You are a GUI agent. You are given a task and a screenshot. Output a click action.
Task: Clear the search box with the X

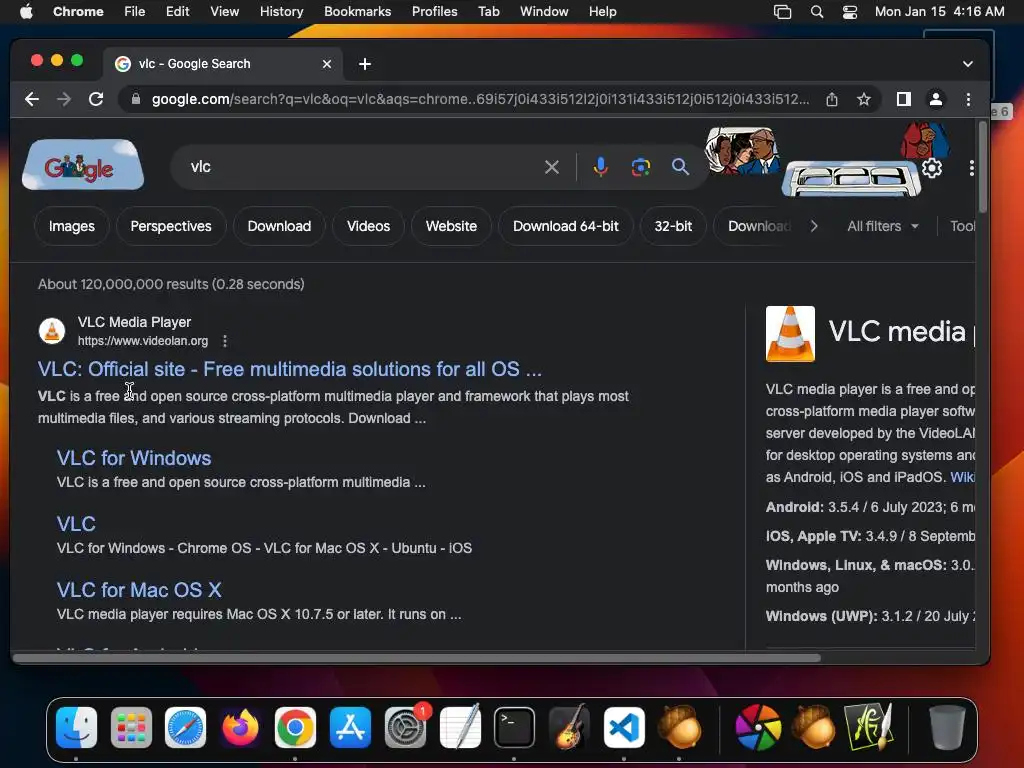(x=552, y=167)
